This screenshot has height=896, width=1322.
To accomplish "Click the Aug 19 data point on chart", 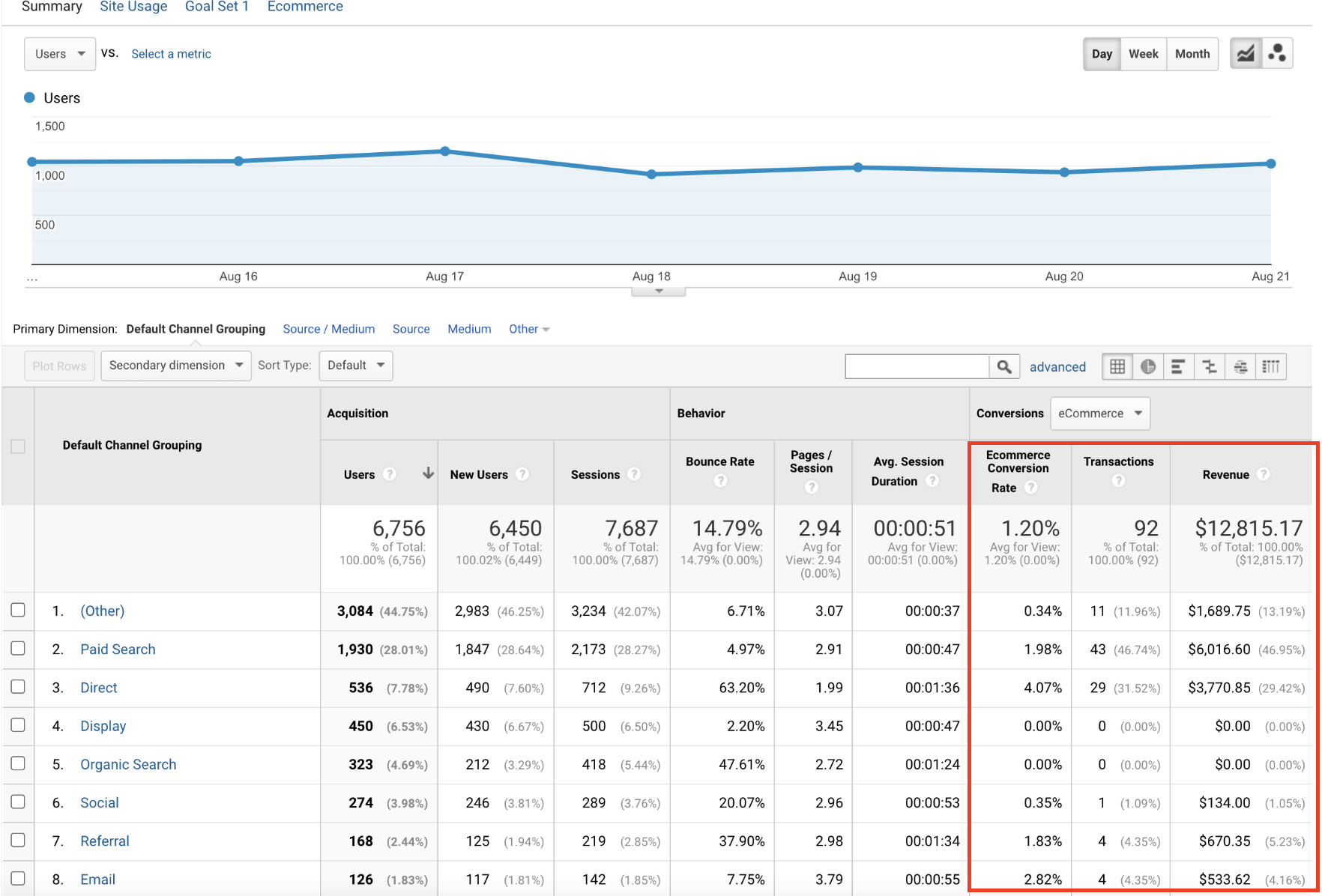I will [858, 168].
